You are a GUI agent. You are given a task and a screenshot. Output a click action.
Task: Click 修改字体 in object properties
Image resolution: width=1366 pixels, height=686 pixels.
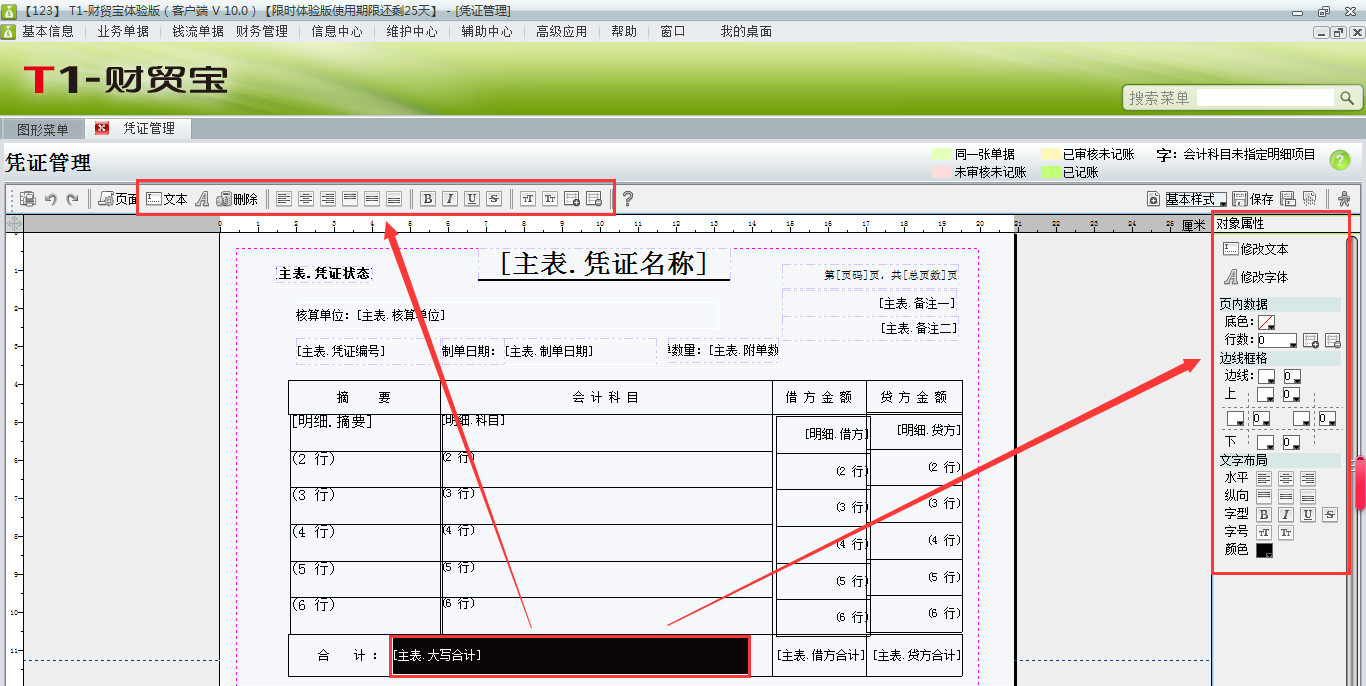coord(1256,277)
